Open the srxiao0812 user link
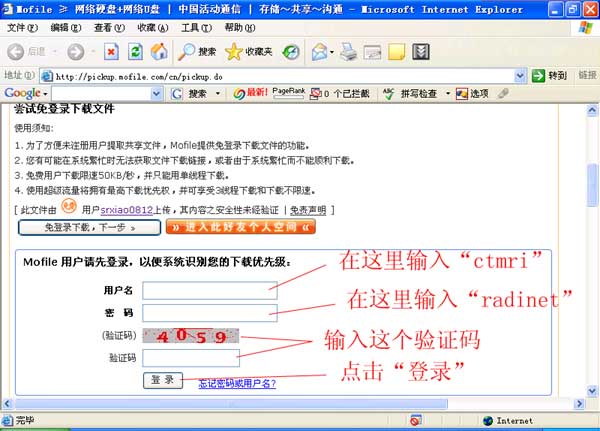The width and height of the screenshot is (600, 431). click(126, 210)
